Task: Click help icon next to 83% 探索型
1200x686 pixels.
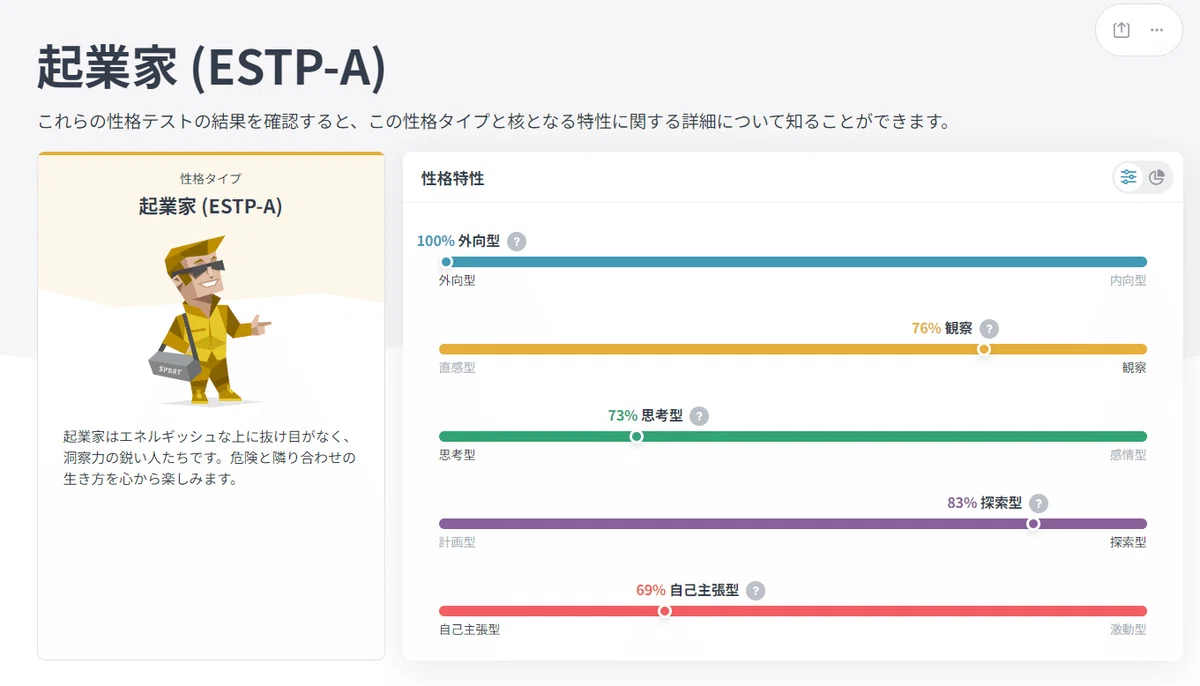Action: click(1039, 503)
